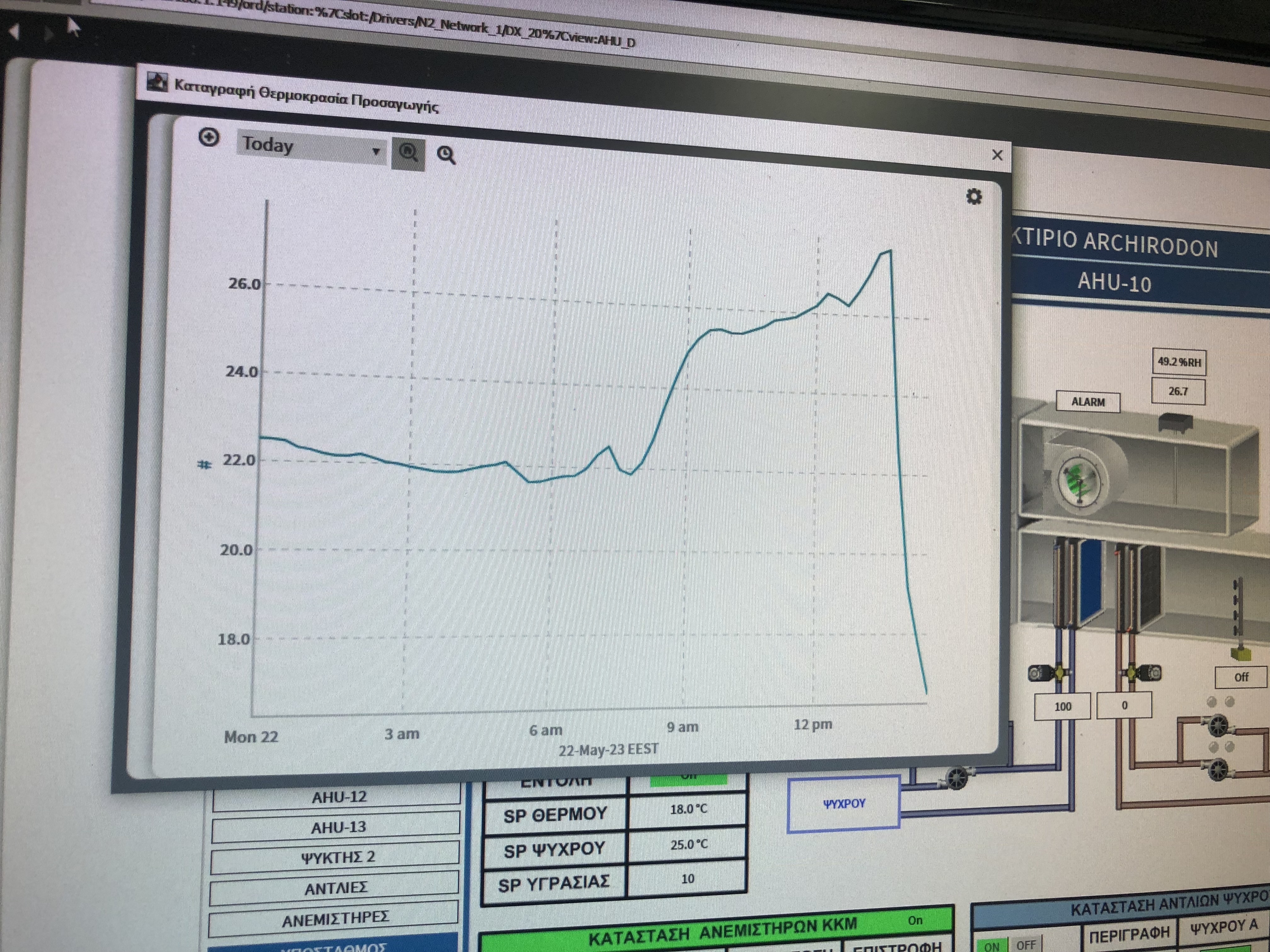Click the SP ΨΥΧΡΟΥ label
The height and width of the screenshot is (952, 1270).
tap(555, 849)
